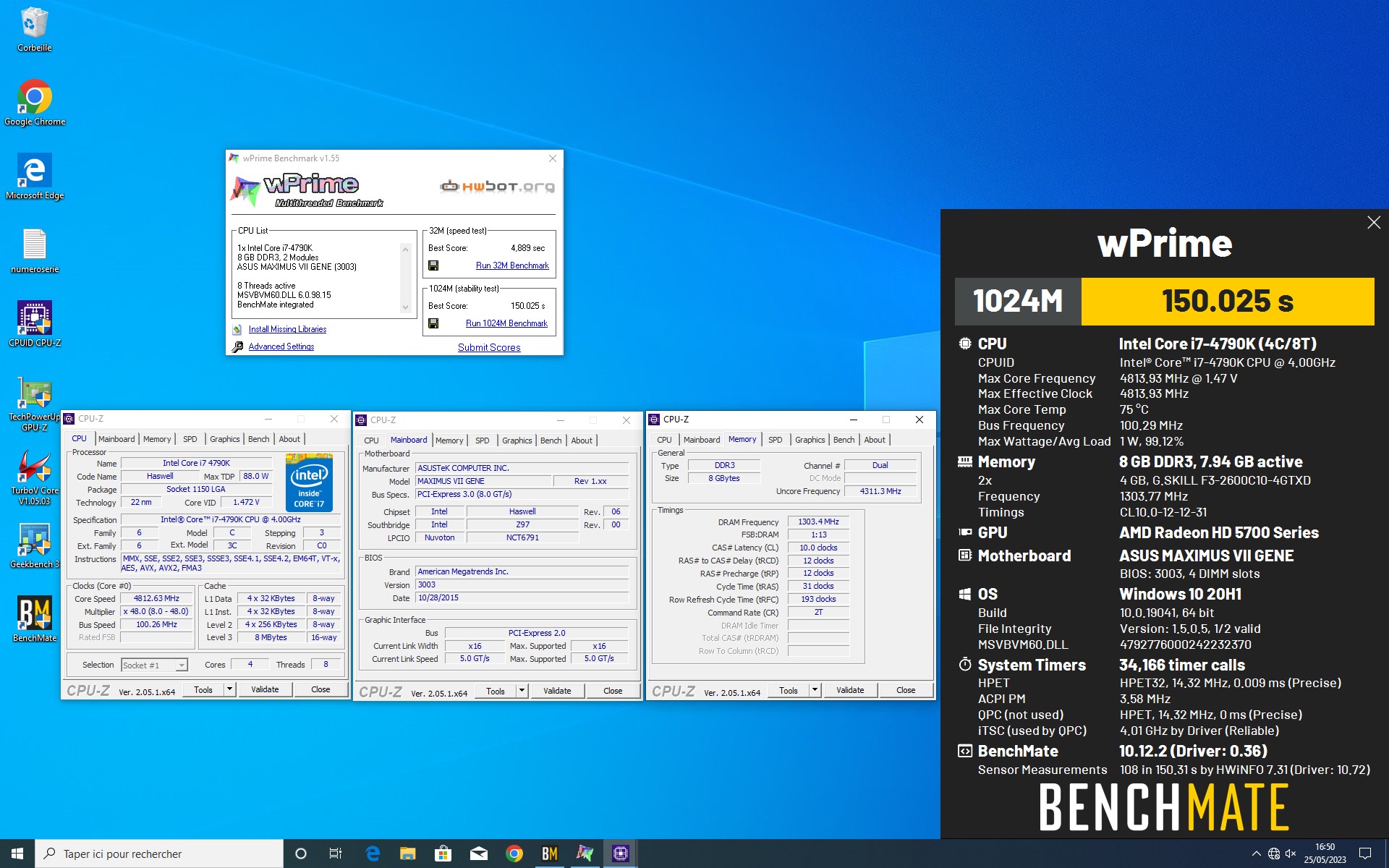Image resolution: width=1389 pixels, height=868 pixels.
Task: Click Validate in the left CPU-Z window
Action: 265,689
